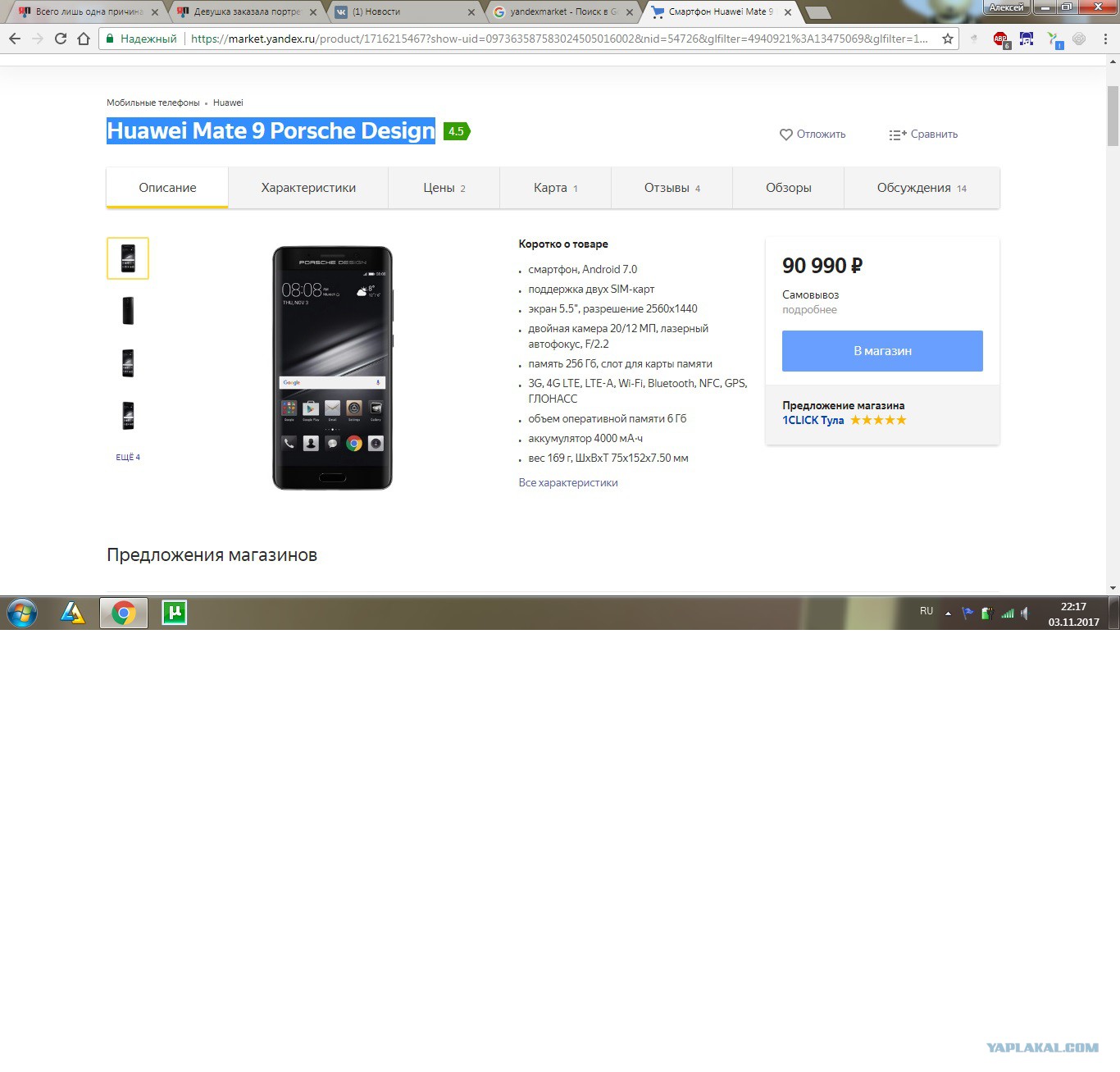1120x1072 pixels.
Task: Close the '(1) Новости' VK tab
Action: pos(471,12)
